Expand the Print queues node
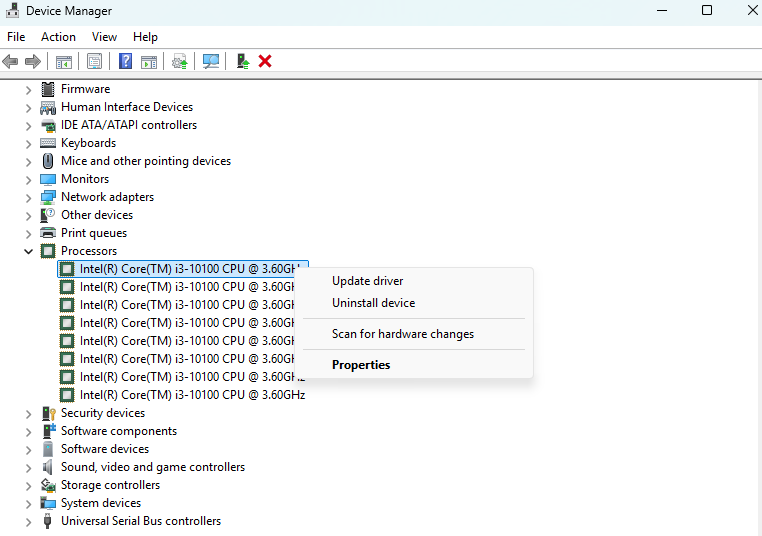This screenshot has width=762, height=536. [29, 234]
